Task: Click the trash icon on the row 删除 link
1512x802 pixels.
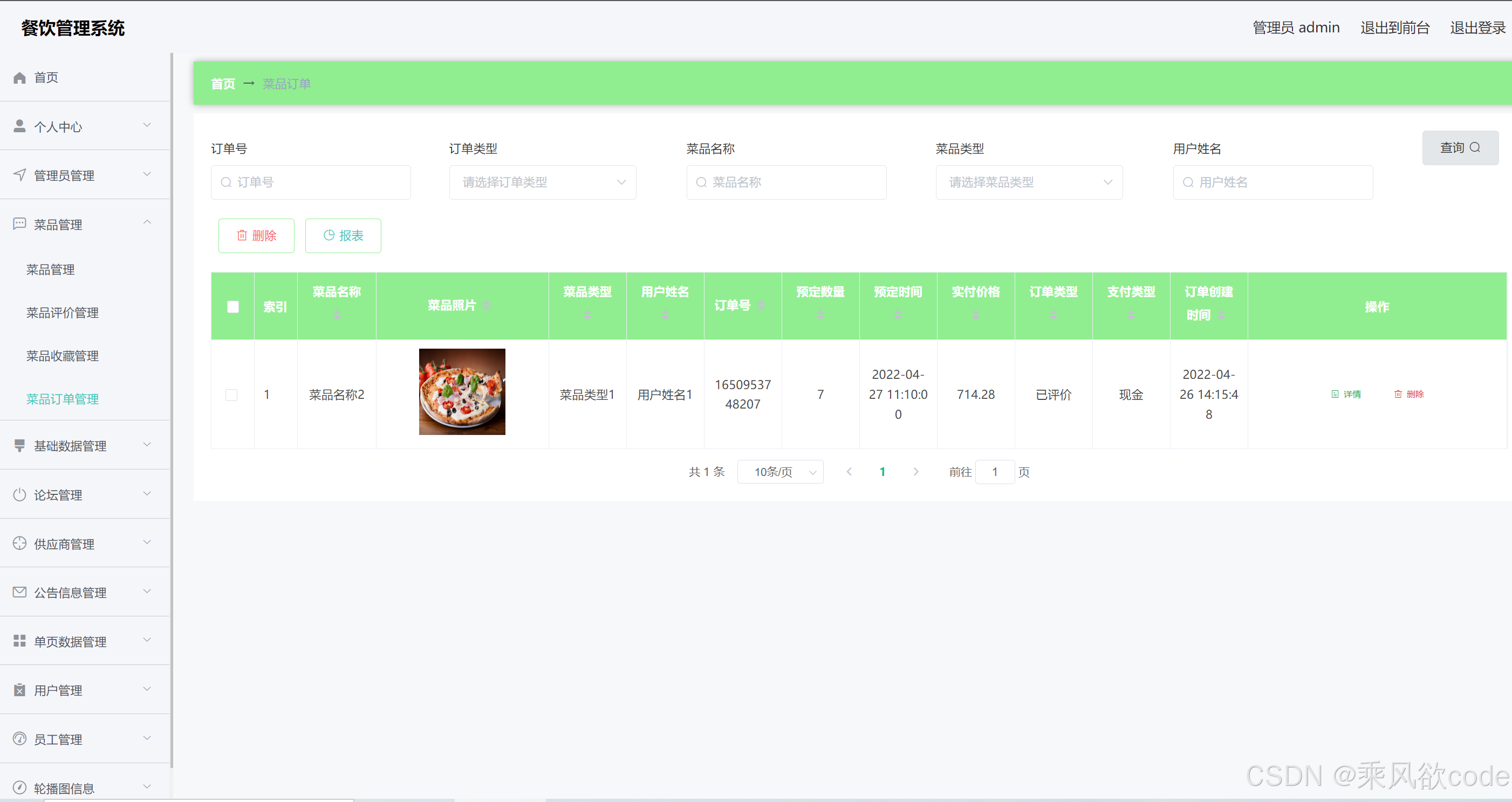Action: pos(1398,394)
